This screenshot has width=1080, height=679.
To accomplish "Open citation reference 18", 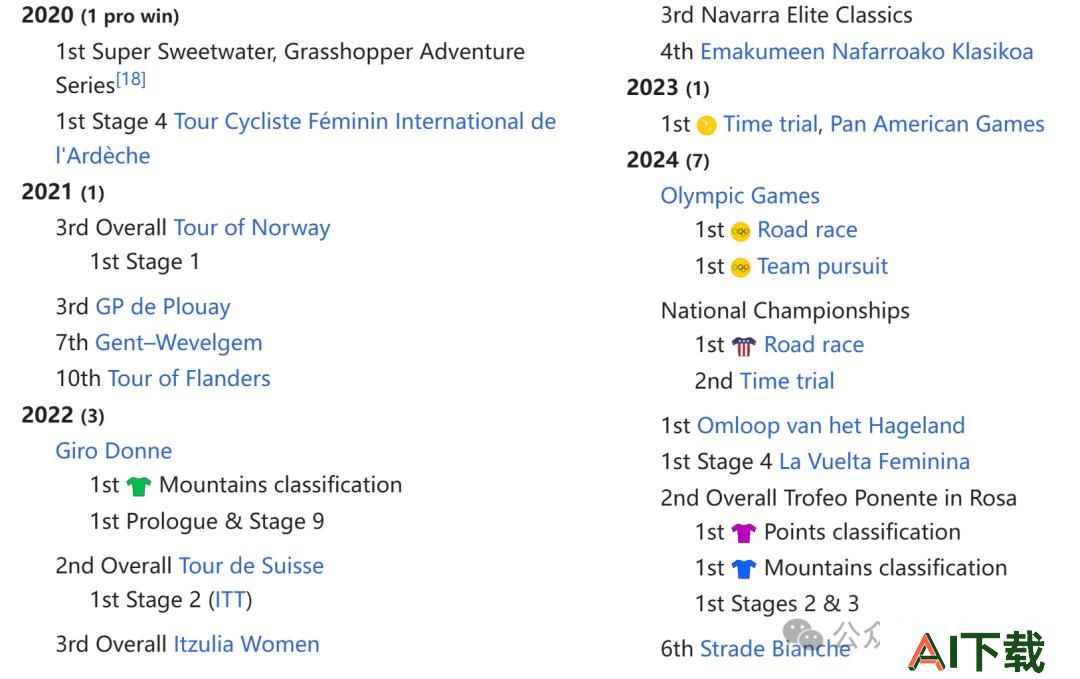I will click(131, 79).
